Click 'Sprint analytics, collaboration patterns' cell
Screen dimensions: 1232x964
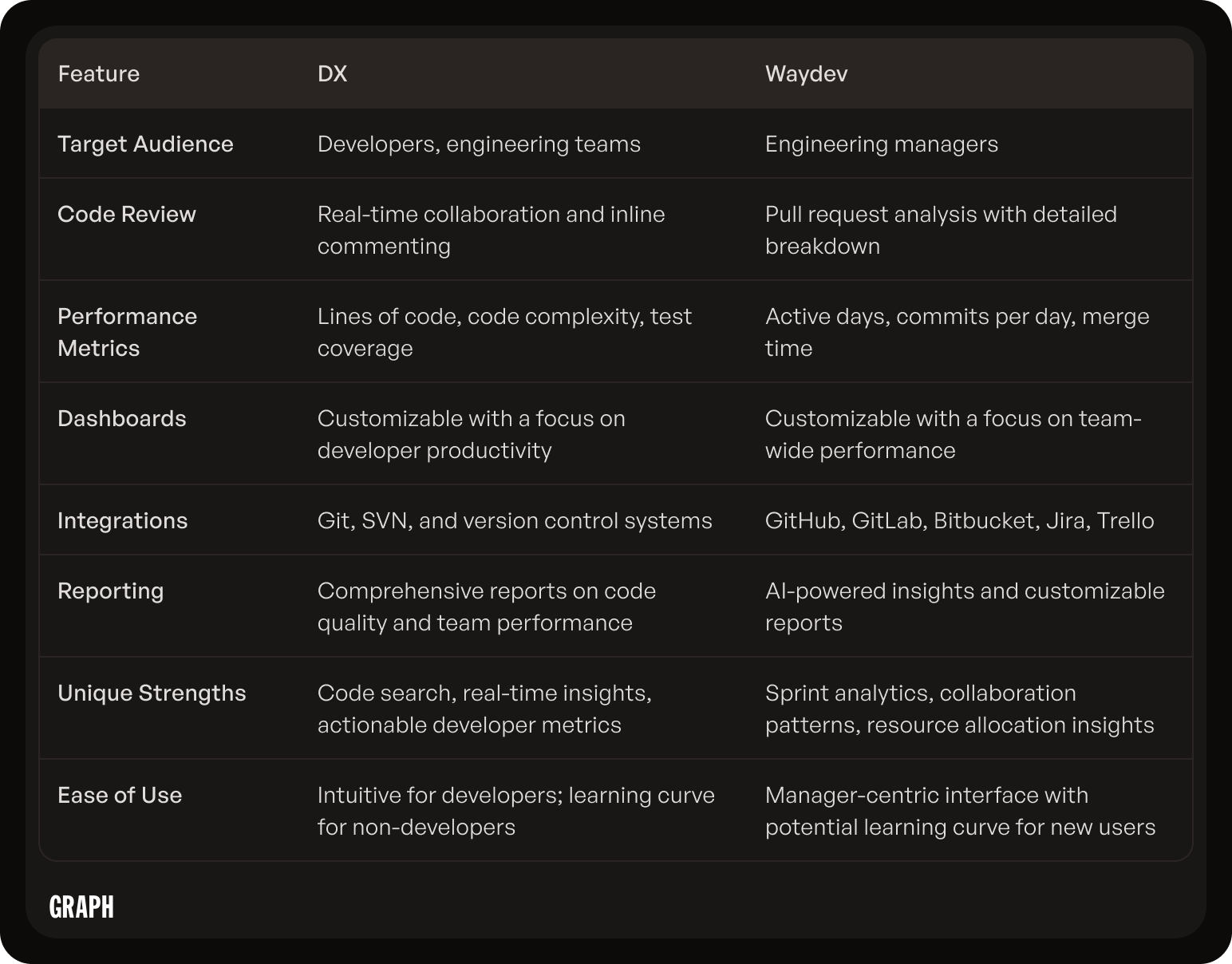(x=960, y=709)
